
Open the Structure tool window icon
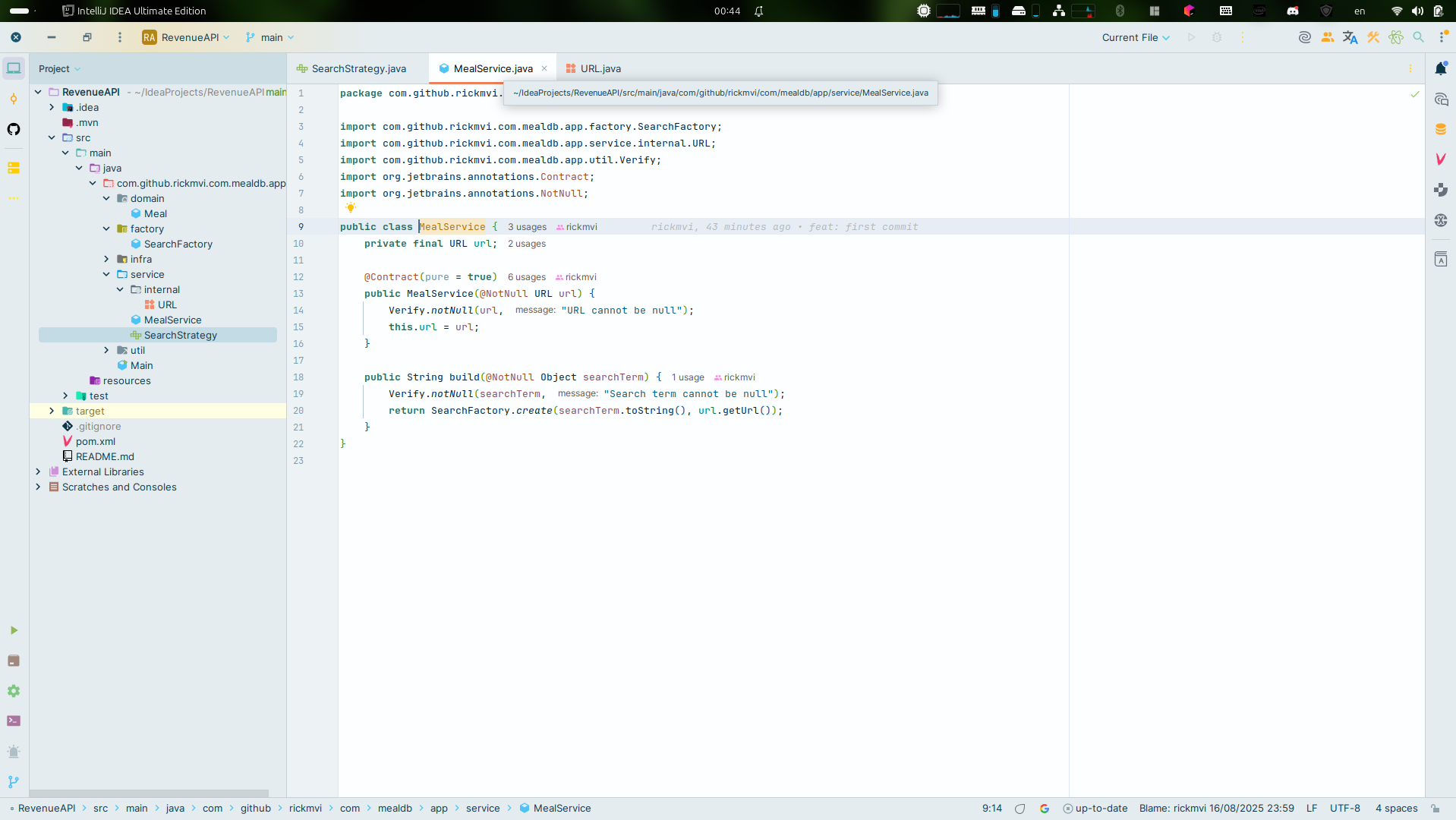pos(14,168)
